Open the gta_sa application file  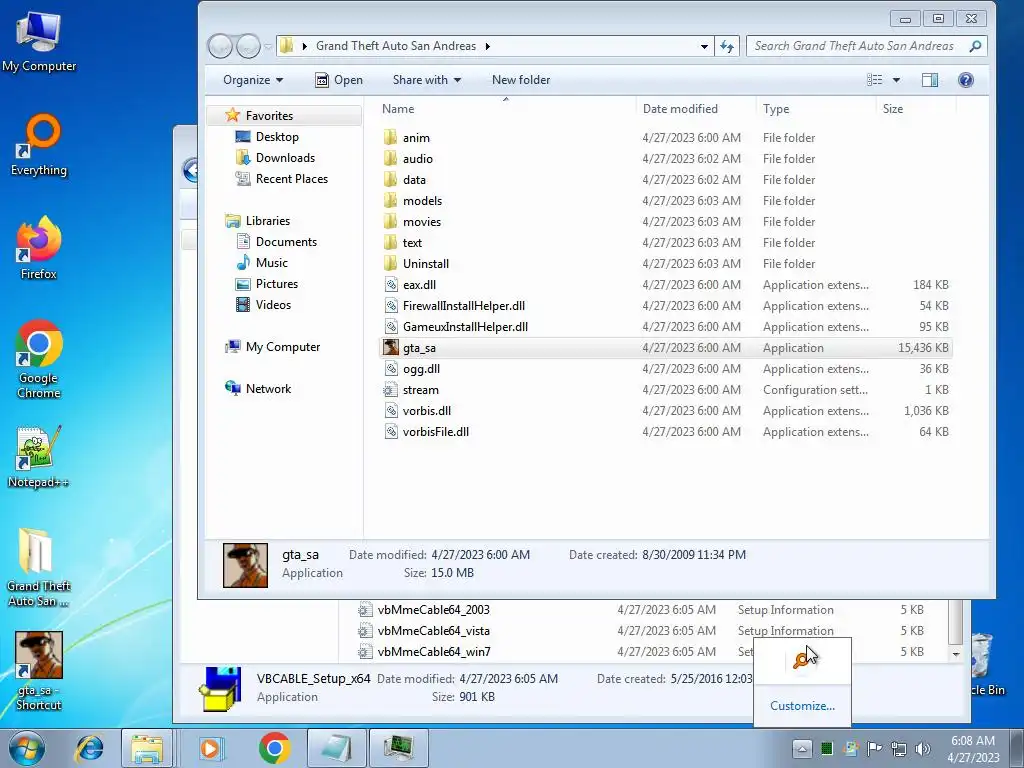666,347
